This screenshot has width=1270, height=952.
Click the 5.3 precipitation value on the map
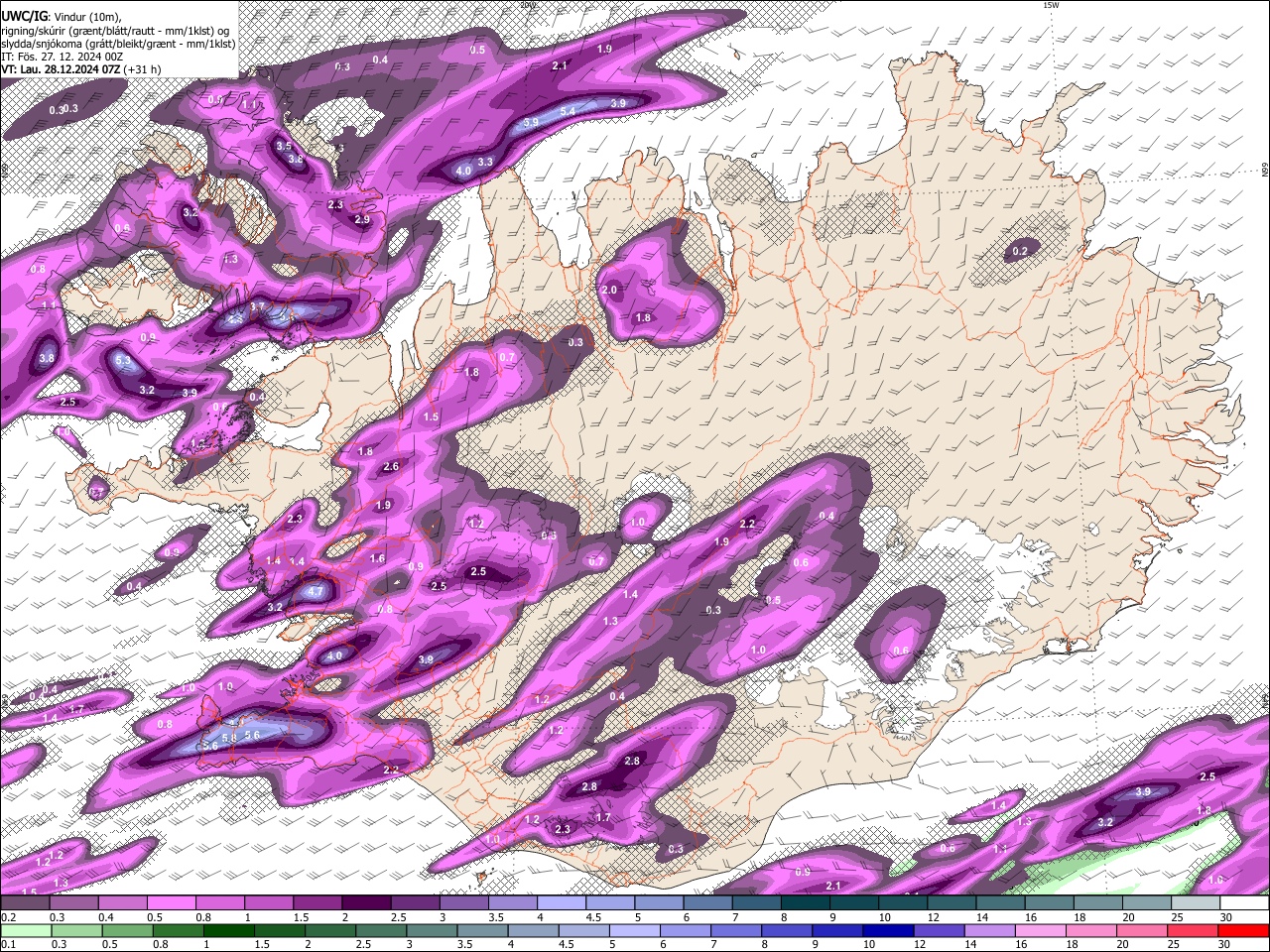coord(123,361)
